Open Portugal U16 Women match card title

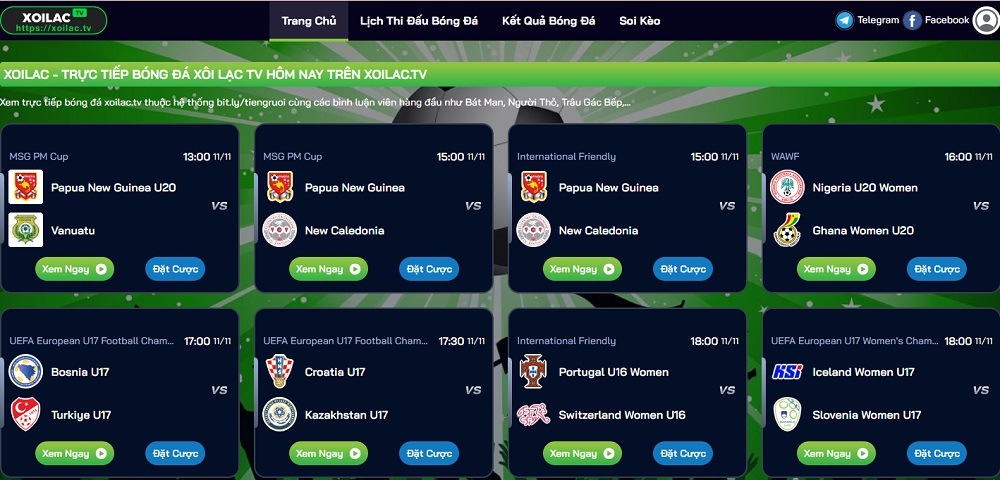[614, 372]
